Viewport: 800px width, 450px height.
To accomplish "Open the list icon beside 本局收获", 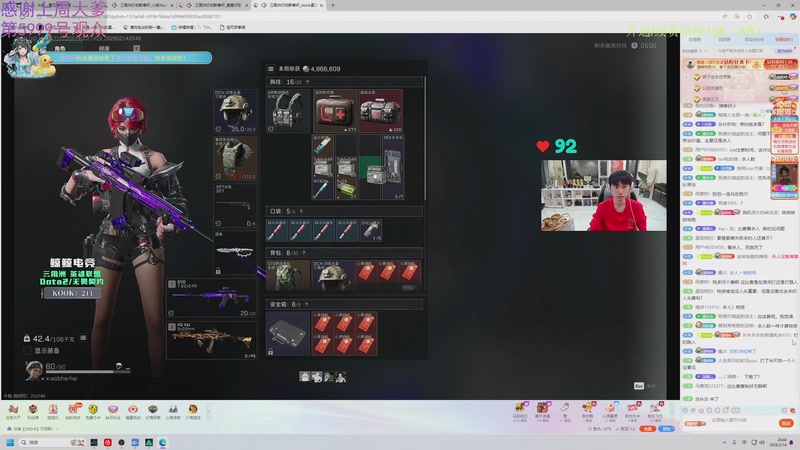I will point(270,69).
